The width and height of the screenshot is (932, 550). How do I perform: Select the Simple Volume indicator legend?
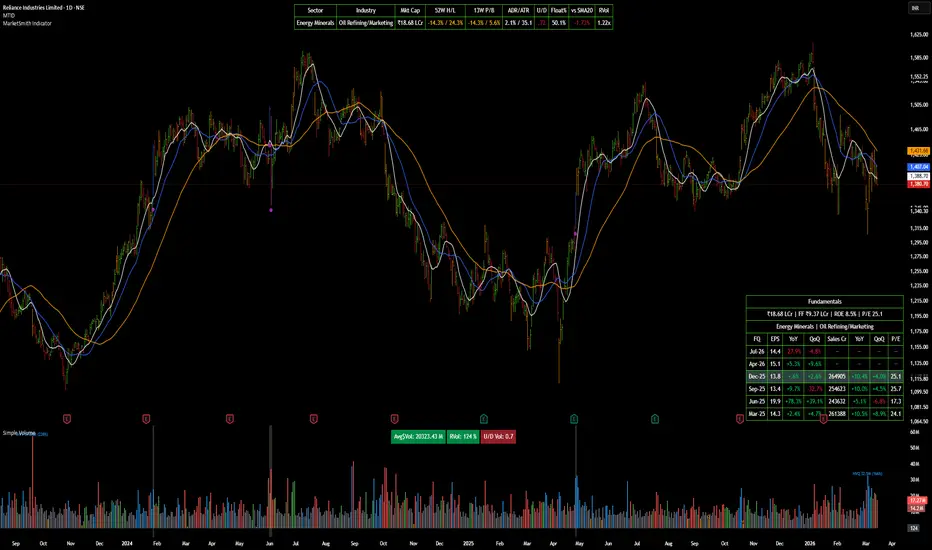coord(19,433)
